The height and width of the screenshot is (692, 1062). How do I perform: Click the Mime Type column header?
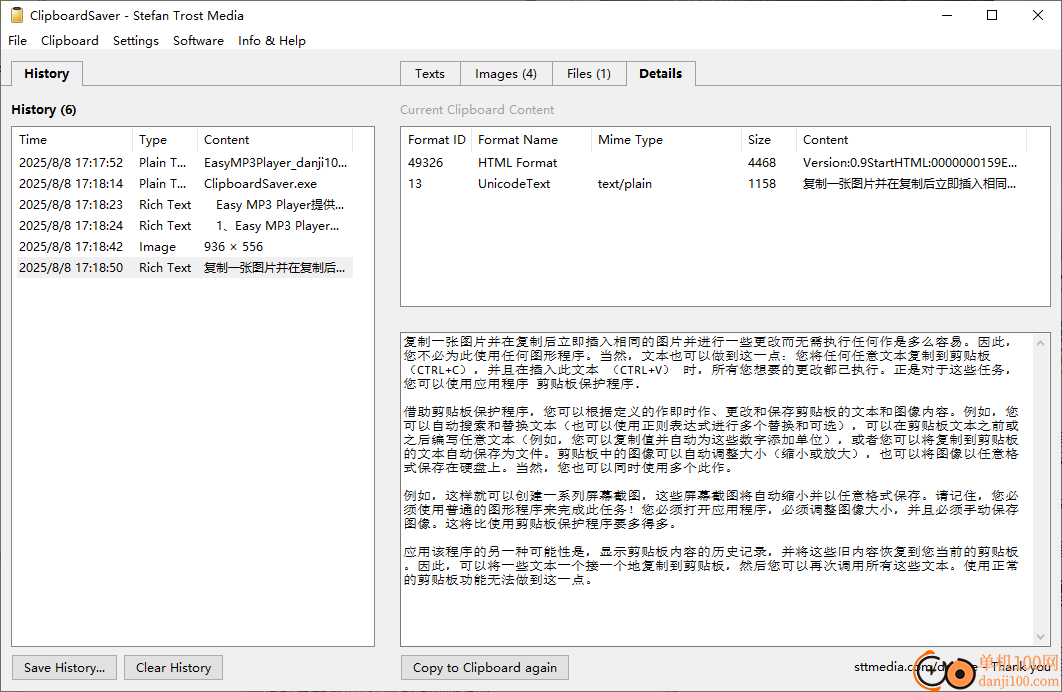point(666,139)
